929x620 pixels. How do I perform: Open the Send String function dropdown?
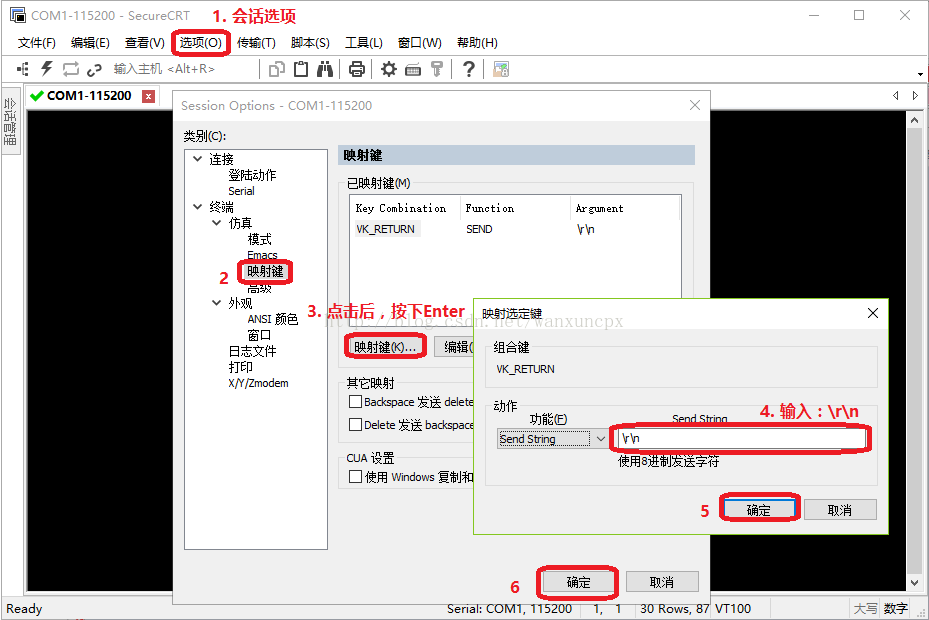[x=601, y=438]
